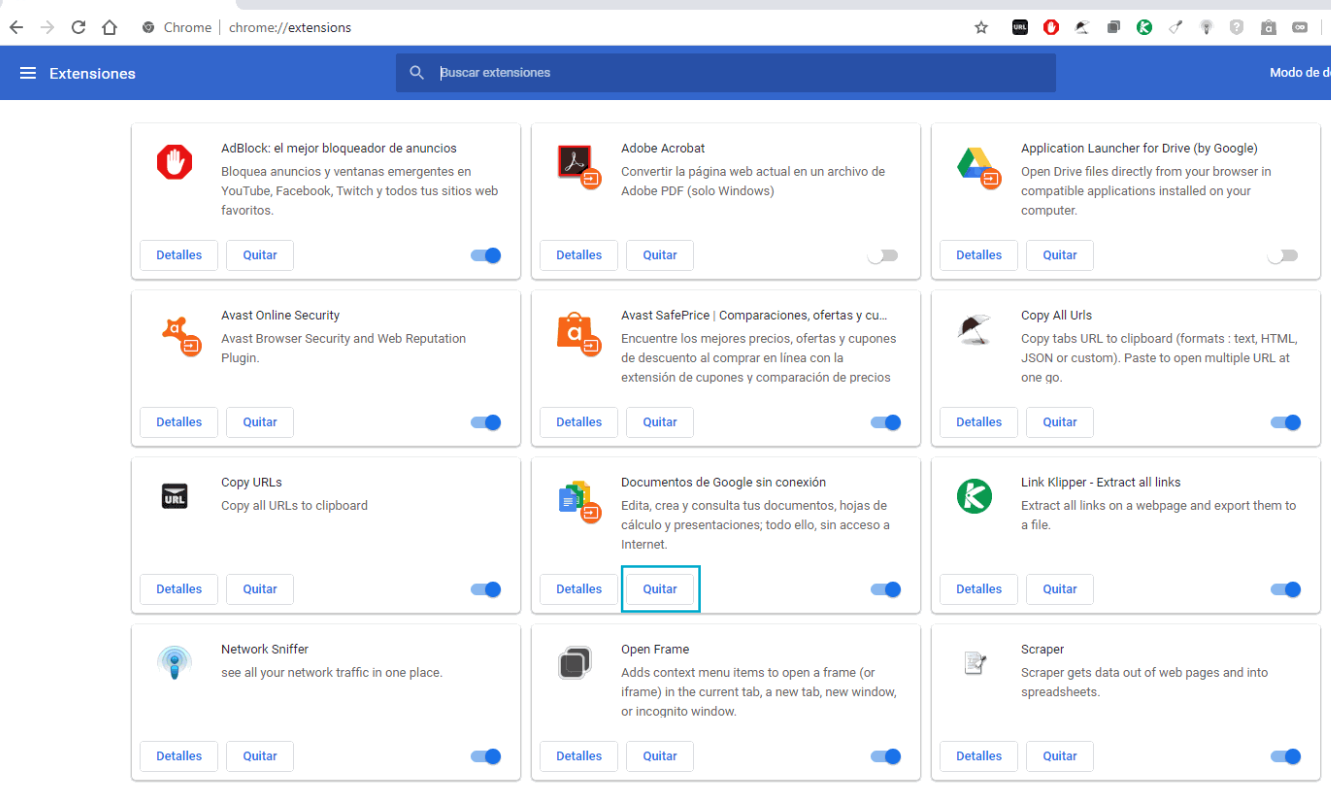Image resolution: width=1331 pixels, height=789 pixels.
Task: Go to the home page icon
Action: click(110, 27)
